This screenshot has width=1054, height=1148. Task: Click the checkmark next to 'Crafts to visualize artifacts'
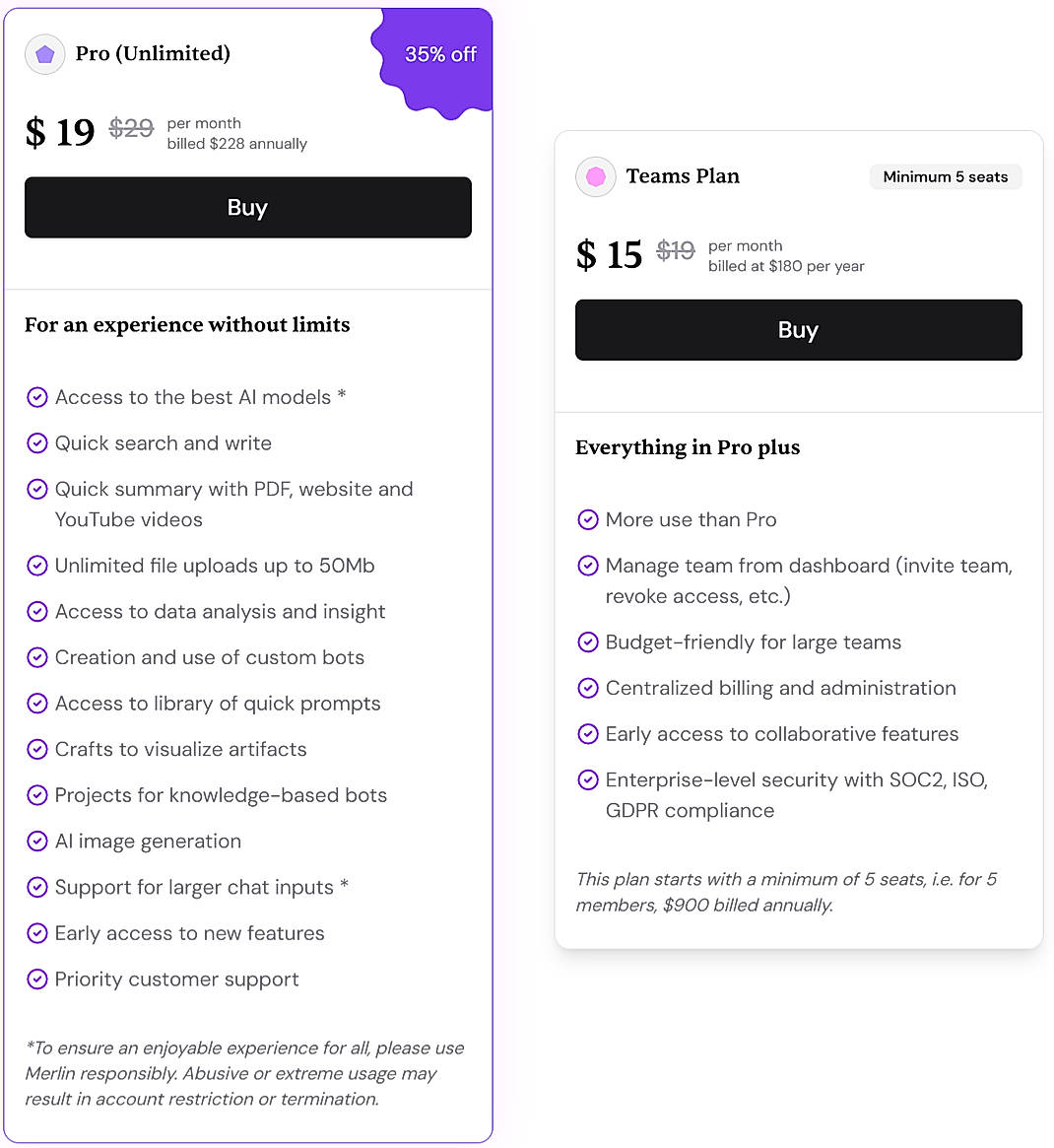(37, 749)
